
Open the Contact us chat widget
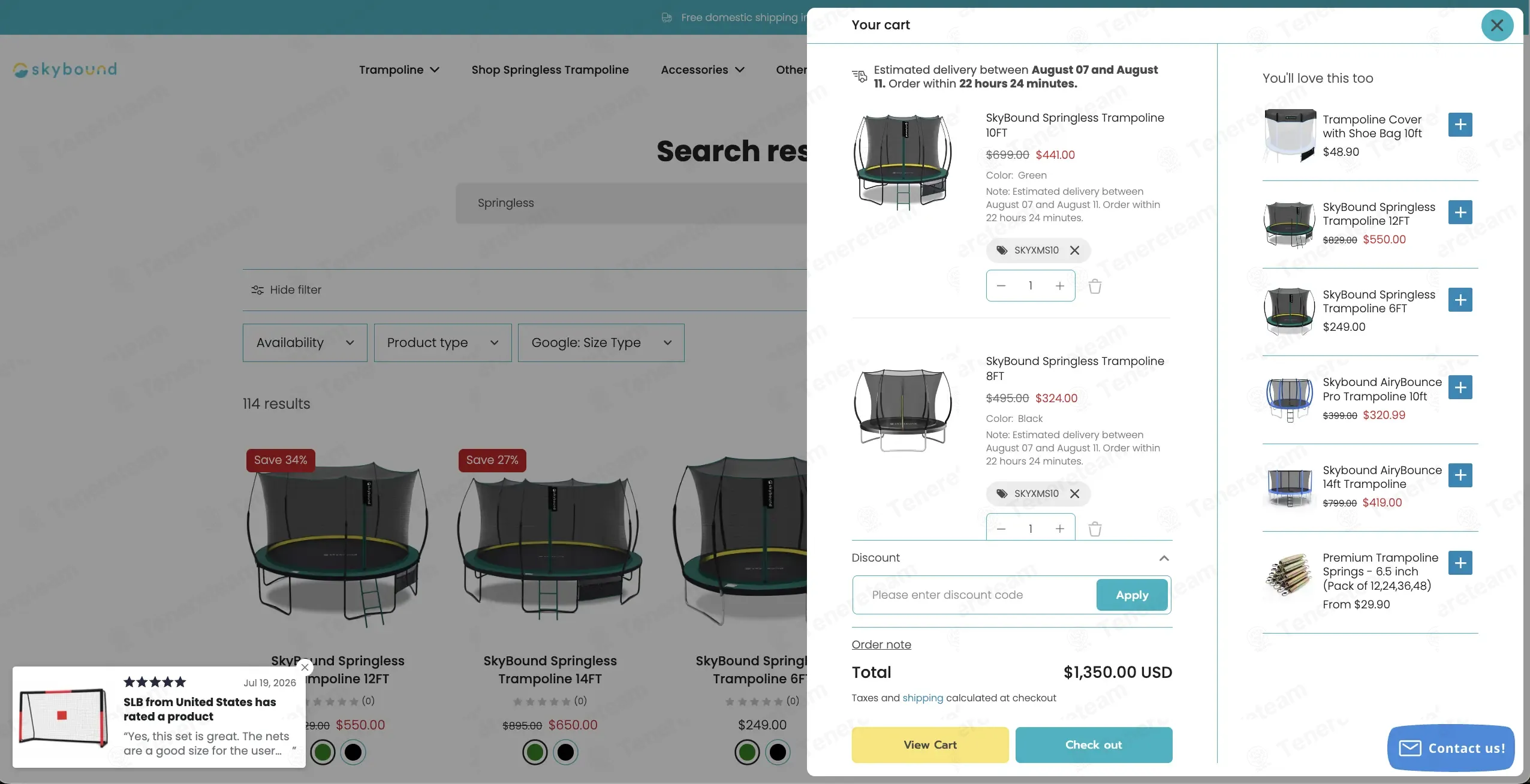tap(1451, 748)
